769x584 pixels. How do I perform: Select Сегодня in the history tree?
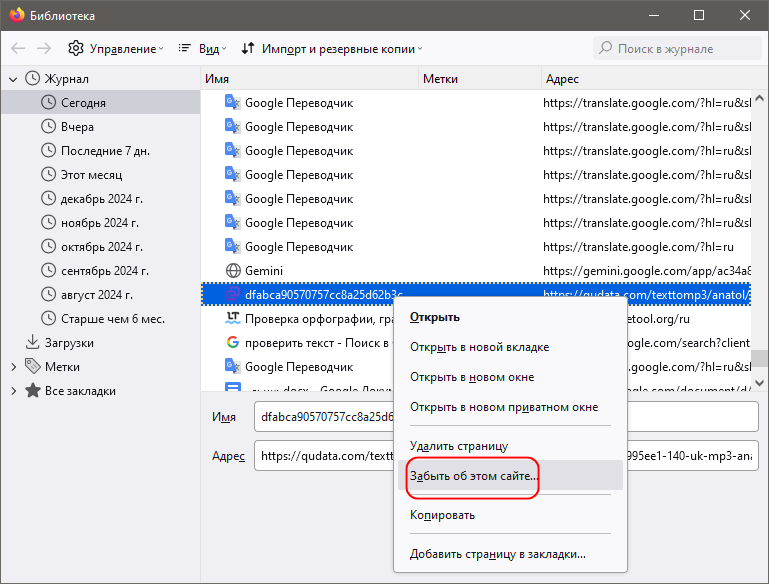tap(101, 102)
